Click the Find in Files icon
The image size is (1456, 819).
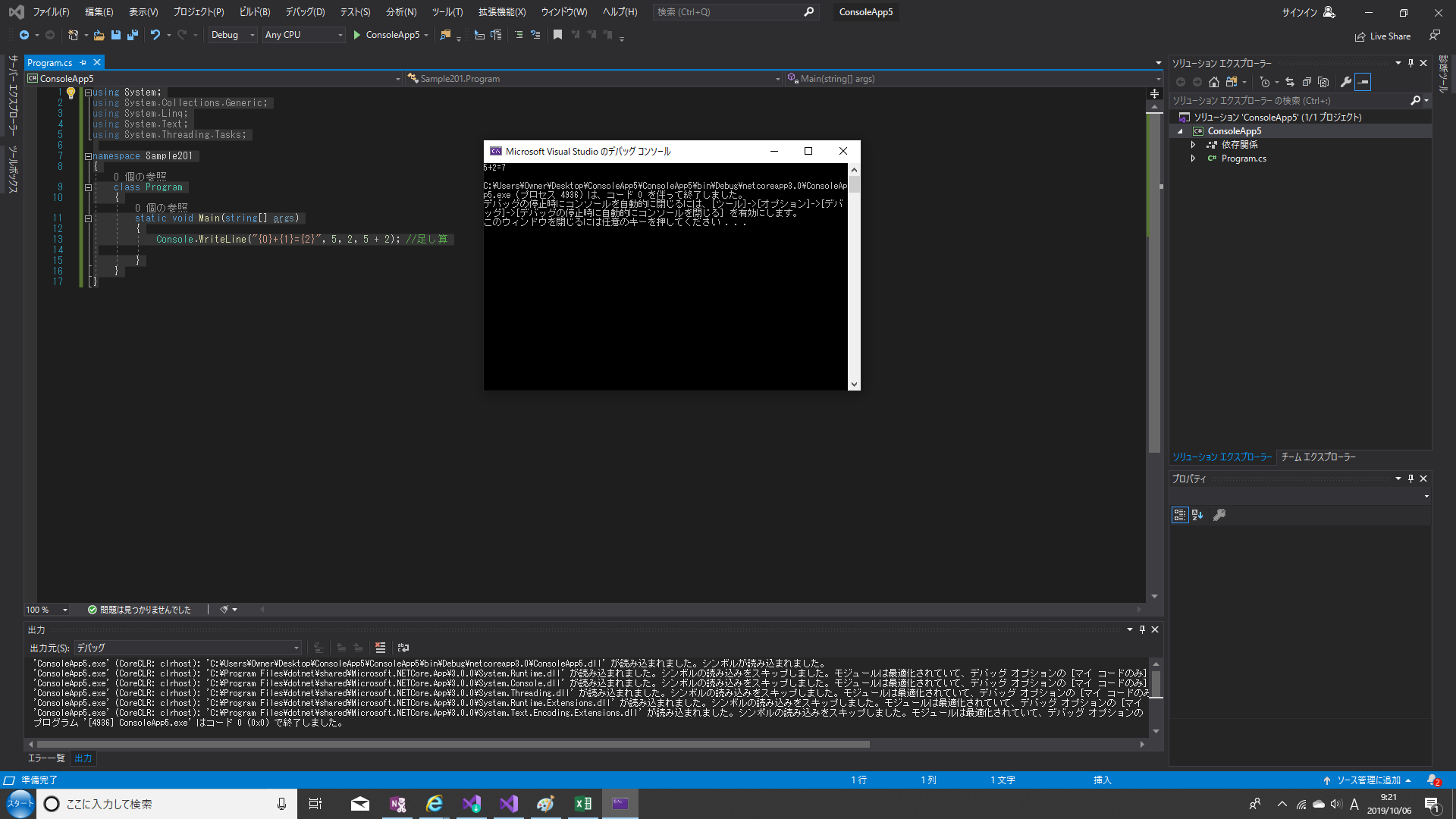445,35
